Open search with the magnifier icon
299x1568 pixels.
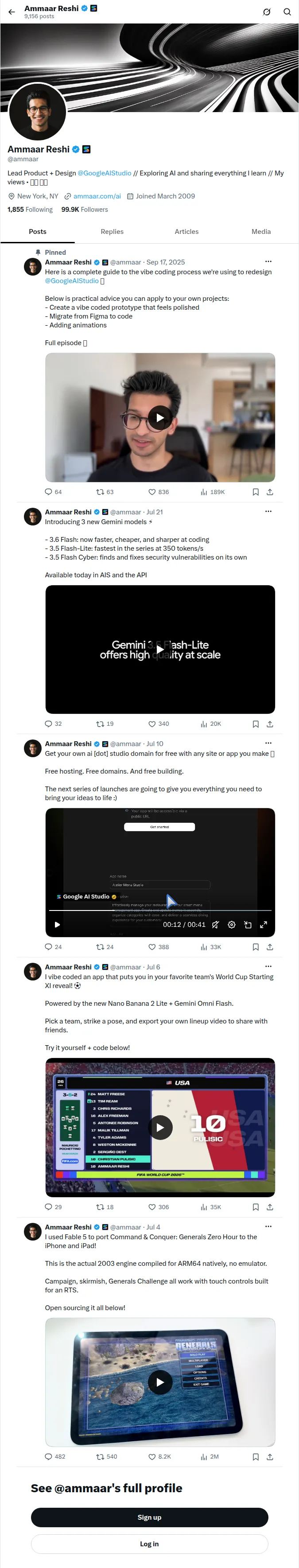pyautogui.click(x=287, y=12)
